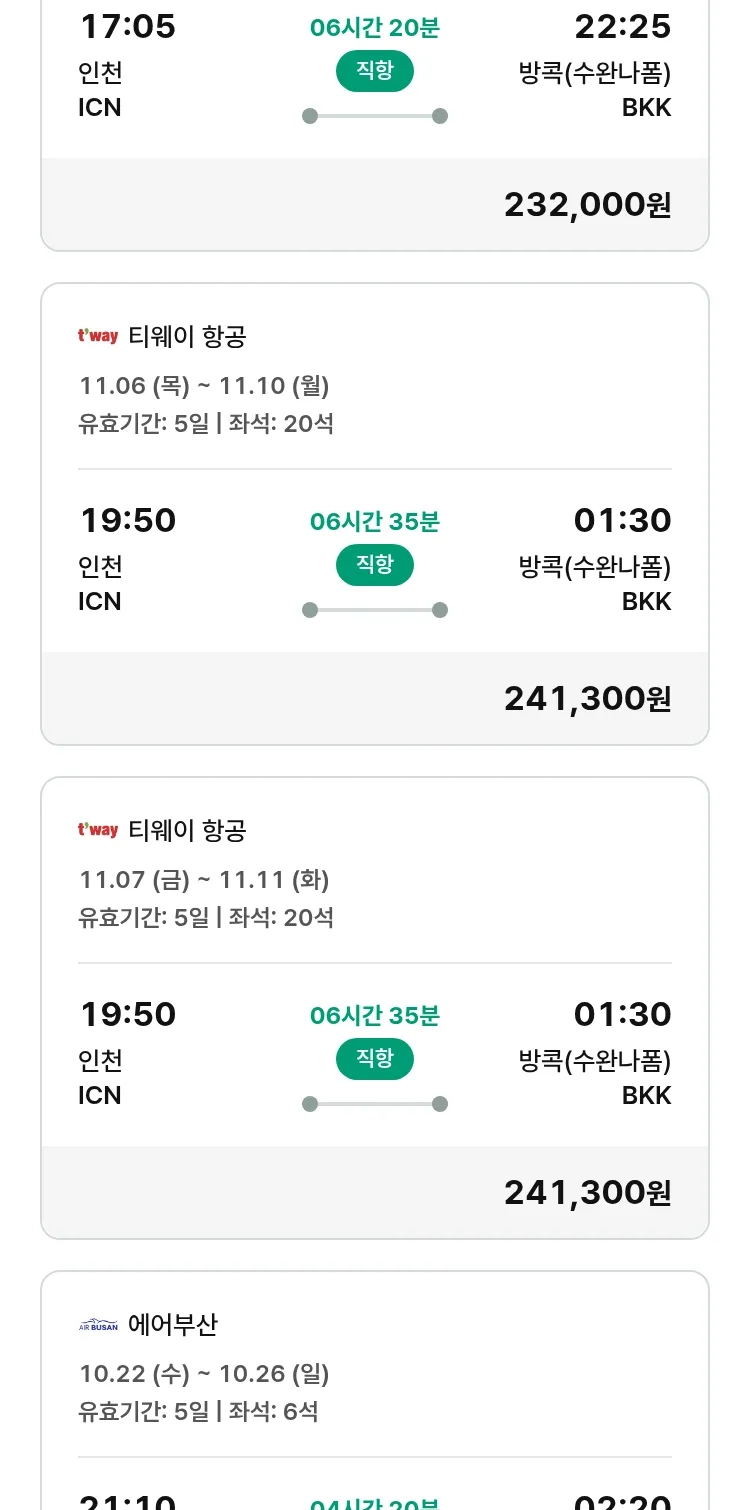Tap 직항 badge on the 11.07 t'way flight
This screenshot has height=1510, width=750.
pos(375,1059)
